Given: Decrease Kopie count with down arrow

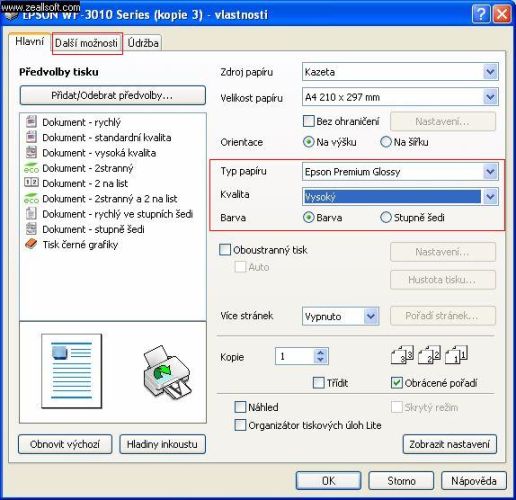Looking at the screenshot, I should 321,360.
